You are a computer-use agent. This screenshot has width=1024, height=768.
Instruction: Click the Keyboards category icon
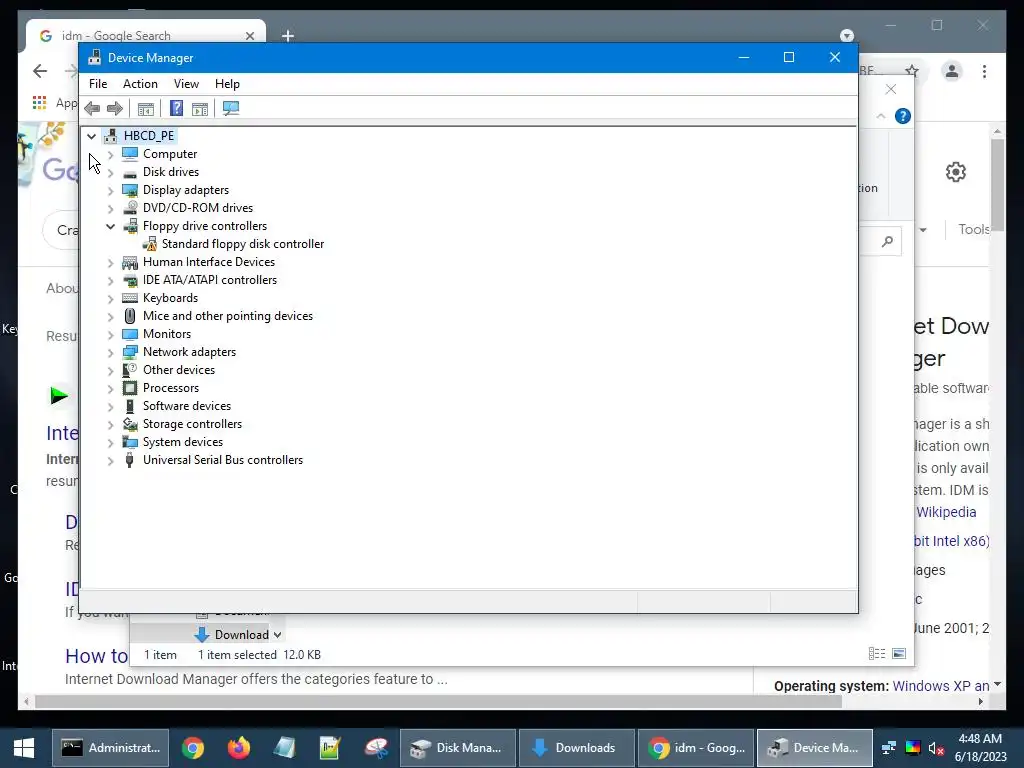(x=130, y=298)
